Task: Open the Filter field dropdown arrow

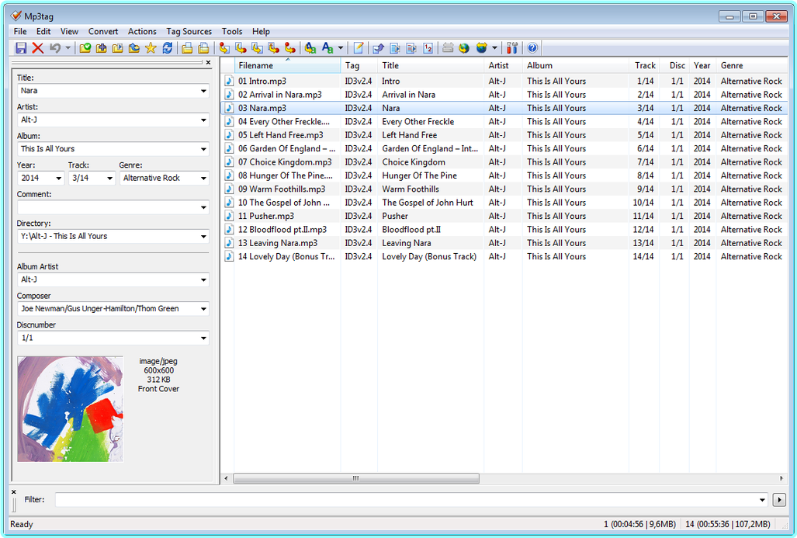Action: [x=762, y=500]
